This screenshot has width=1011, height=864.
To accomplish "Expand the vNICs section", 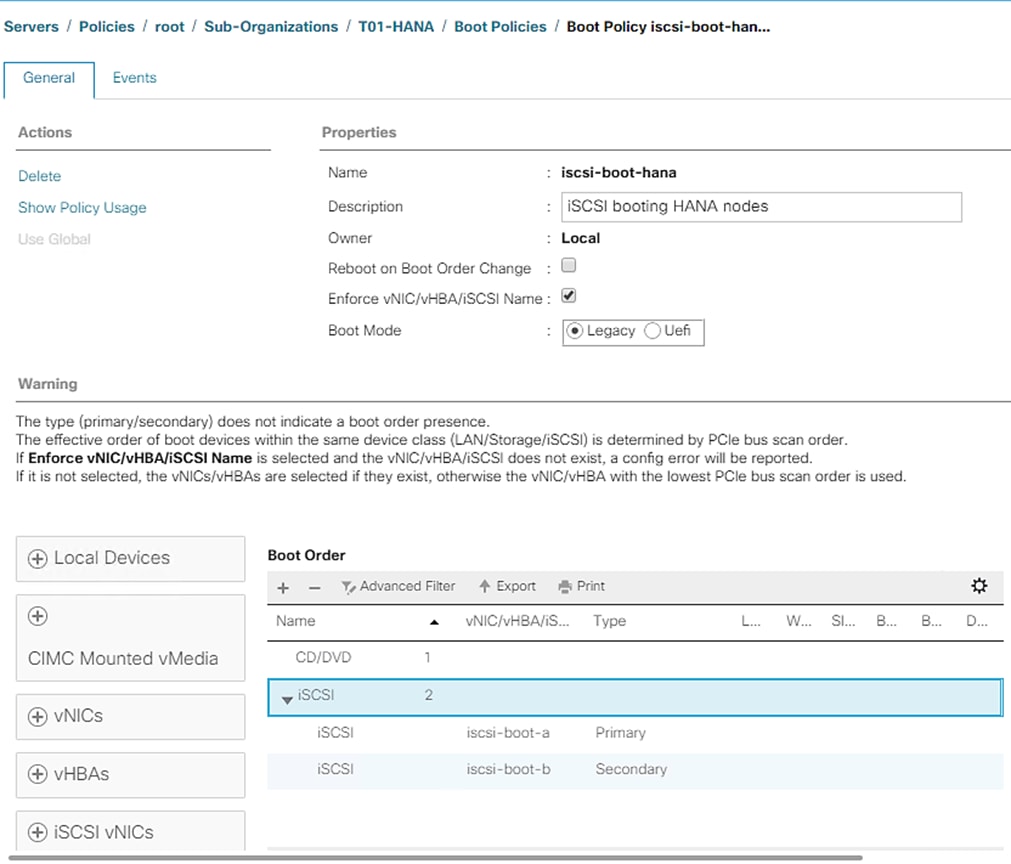I will point(38,717).
